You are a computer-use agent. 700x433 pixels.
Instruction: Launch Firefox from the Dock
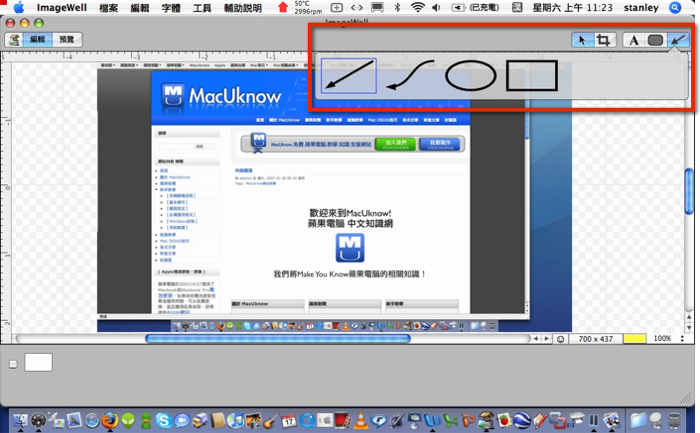click(109, 420)
